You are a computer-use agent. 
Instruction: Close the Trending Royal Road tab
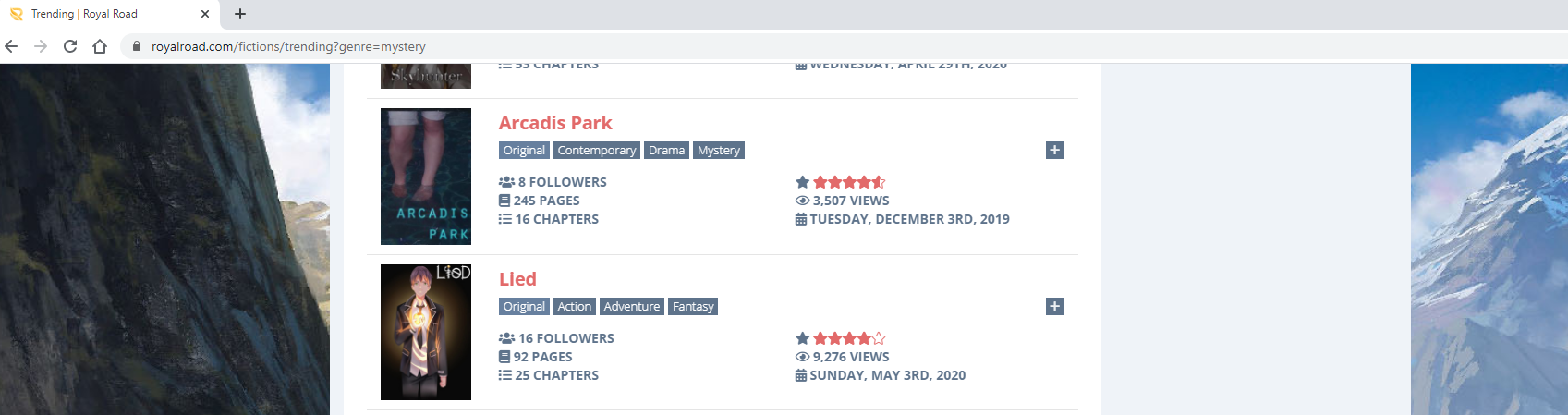(x=205, y=14)
